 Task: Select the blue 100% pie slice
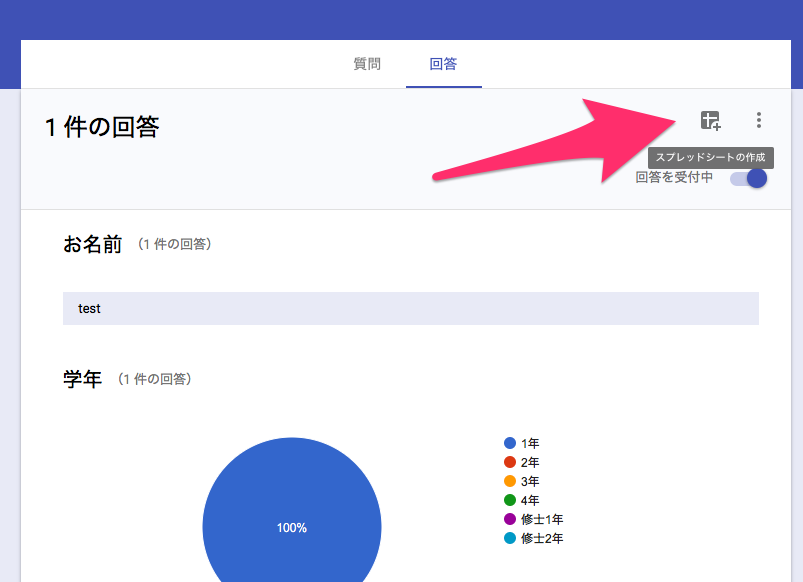coord(291,527)
